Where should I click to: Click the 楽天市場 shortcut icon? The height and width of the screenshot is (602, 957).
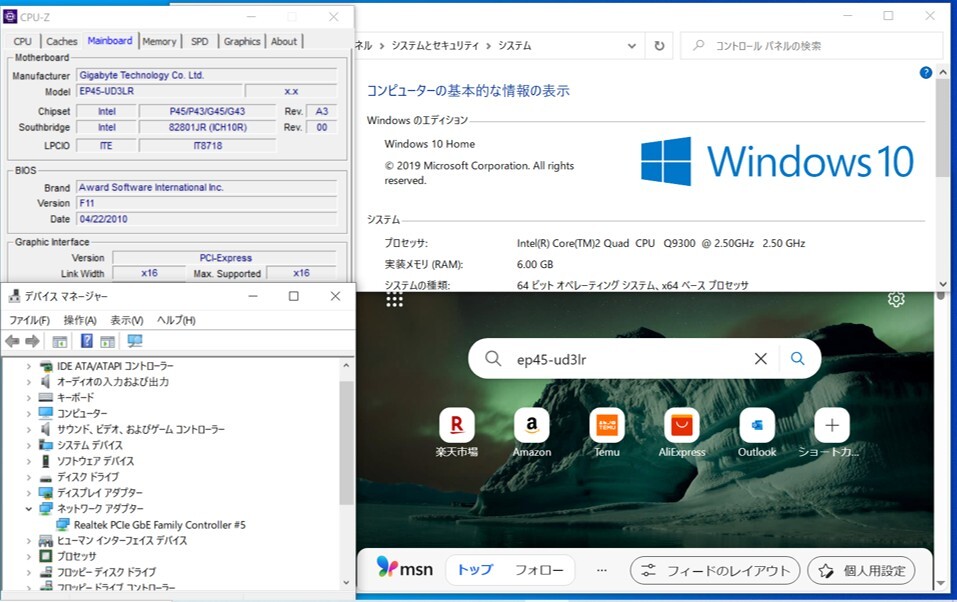(457, 425)
